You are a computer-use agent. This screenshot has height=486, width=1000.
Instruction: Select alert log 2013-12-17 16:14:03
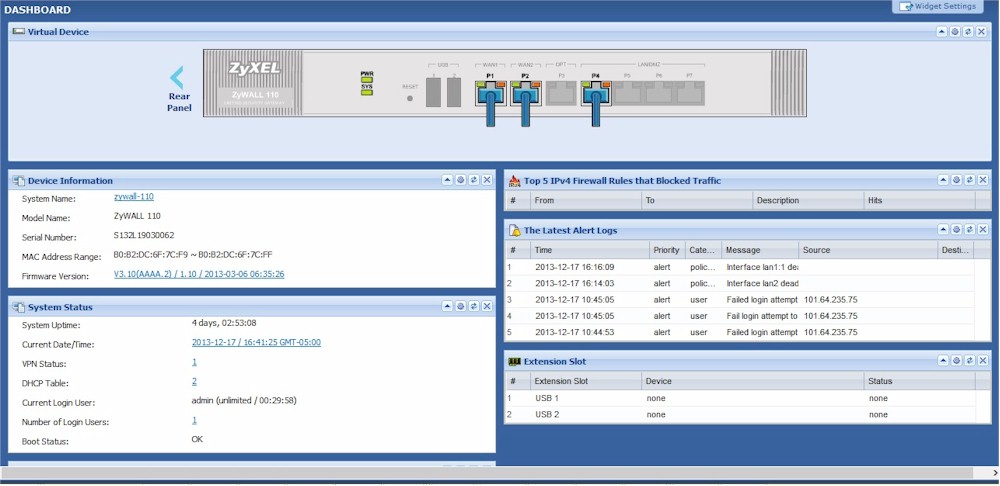pyautogui.click(x=740, y=283)
